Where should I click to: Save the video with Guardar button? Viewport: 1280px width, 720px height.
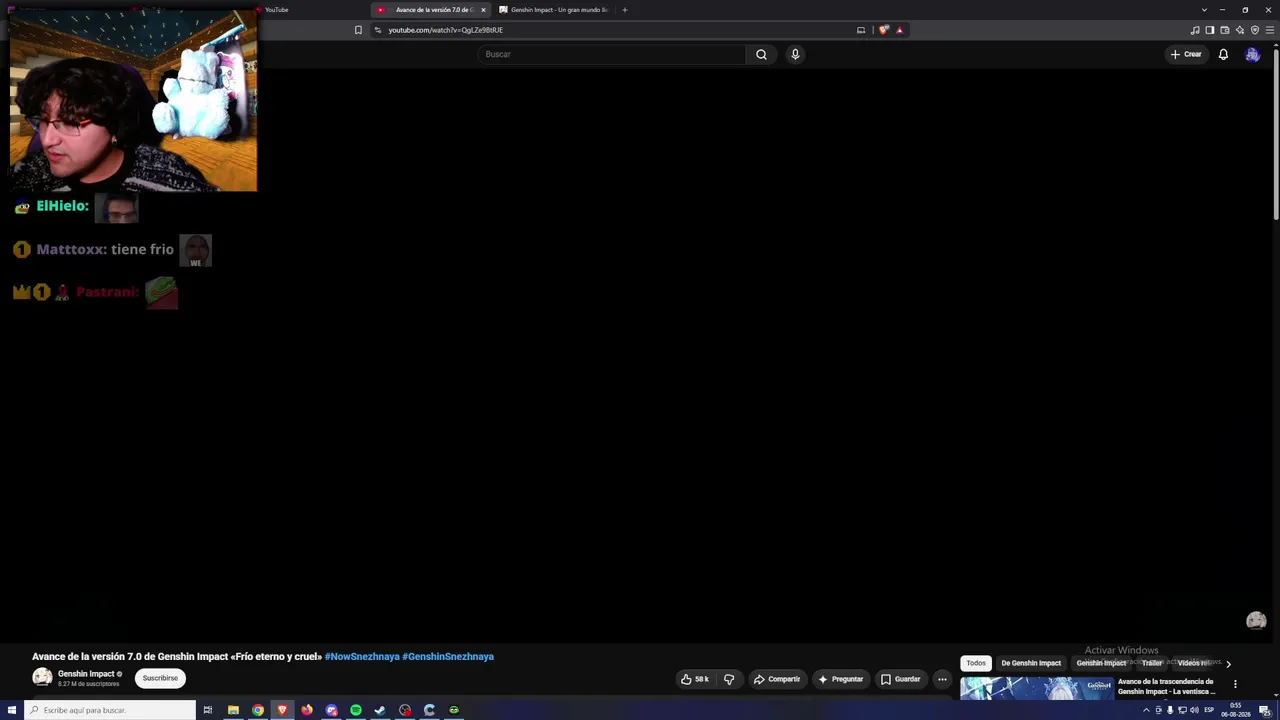[900, 679]
